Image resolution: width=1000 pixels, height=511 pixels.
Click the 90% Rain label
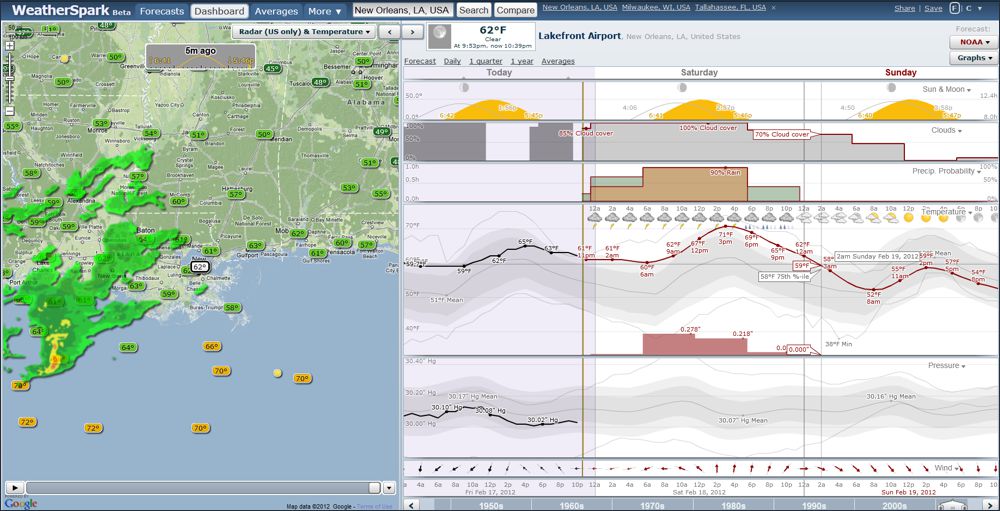(726, 172)
